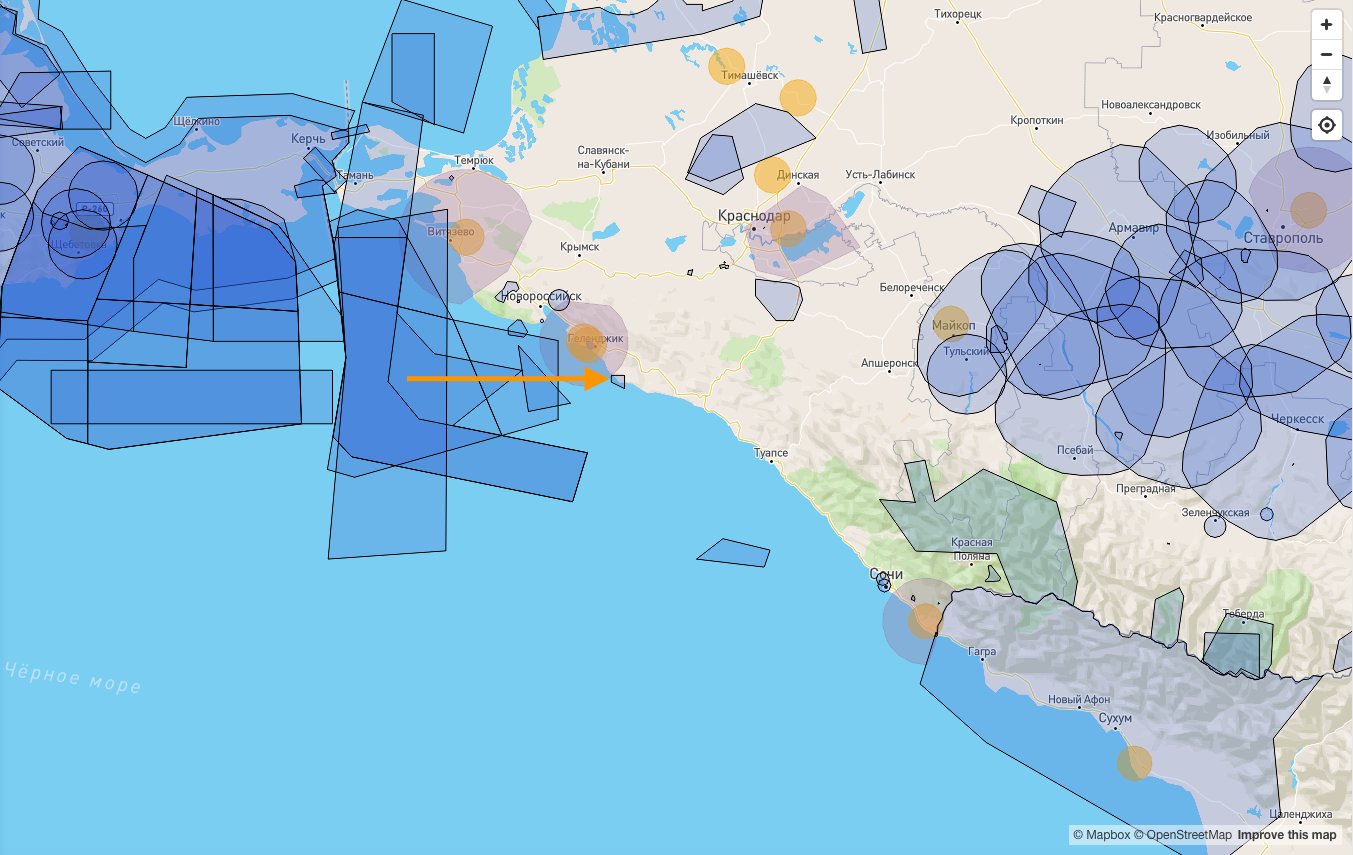
Task: Select the isolated offshore airspace zone south of Туапсе
Action: click(x=733, y=553)
